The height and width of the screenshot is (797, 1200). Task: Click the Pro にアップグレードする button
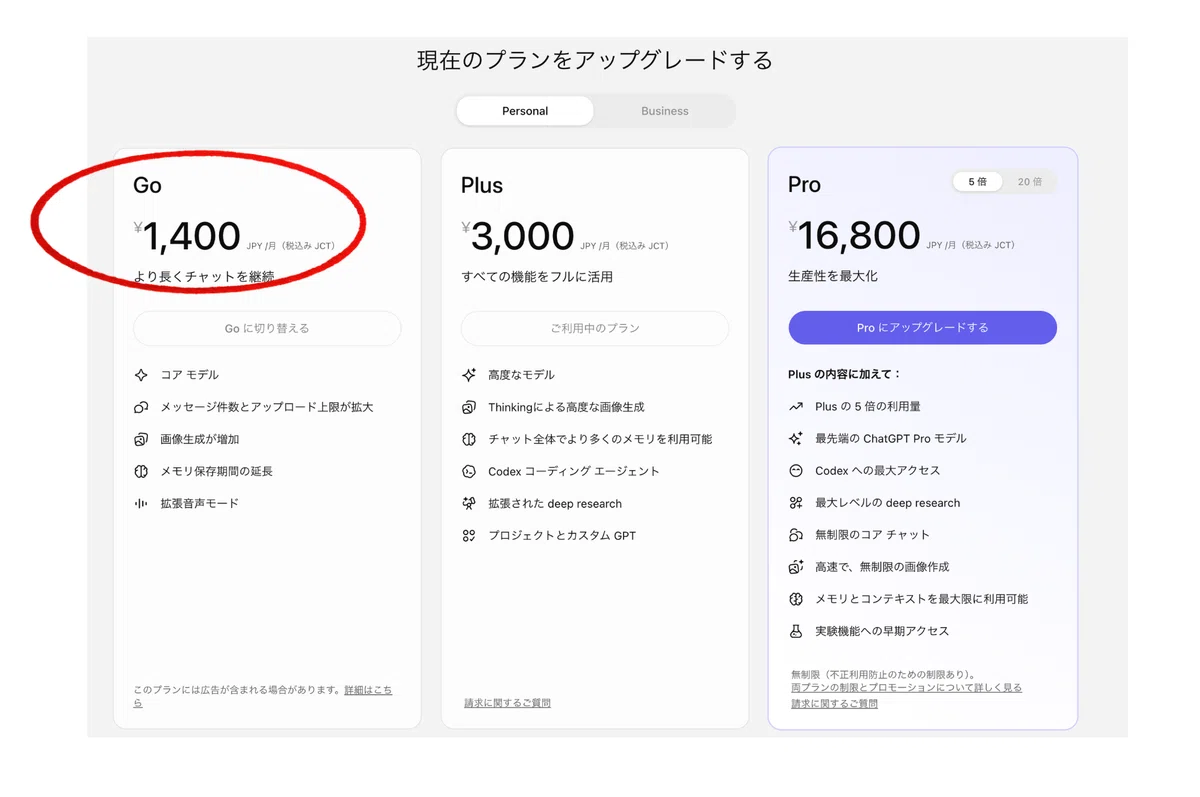pyautogui.click(x=922, y=328)
